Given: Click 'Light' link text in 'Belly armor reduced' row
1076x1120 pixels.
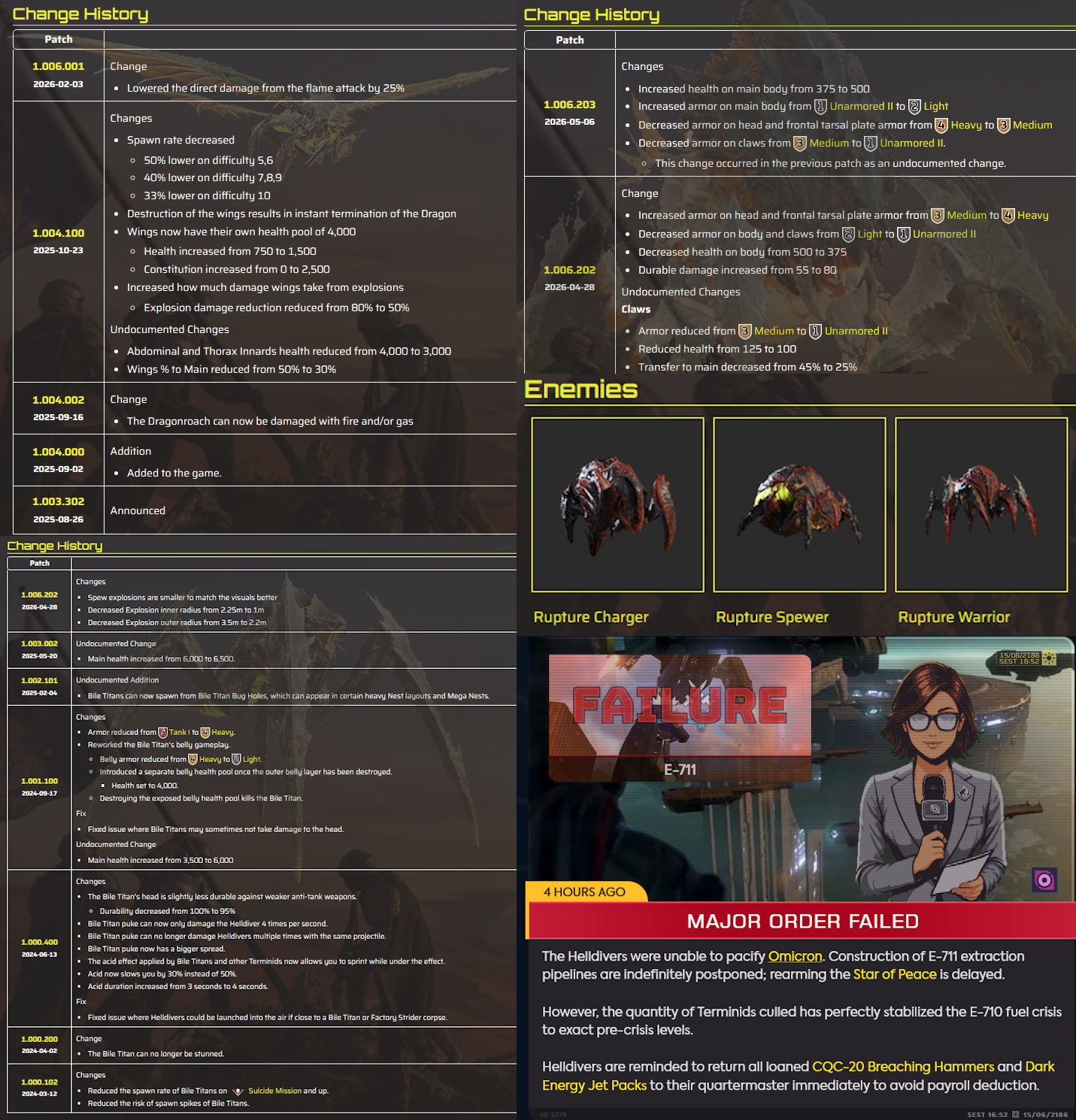Looking at the screenshot, I should coord(252,759).
